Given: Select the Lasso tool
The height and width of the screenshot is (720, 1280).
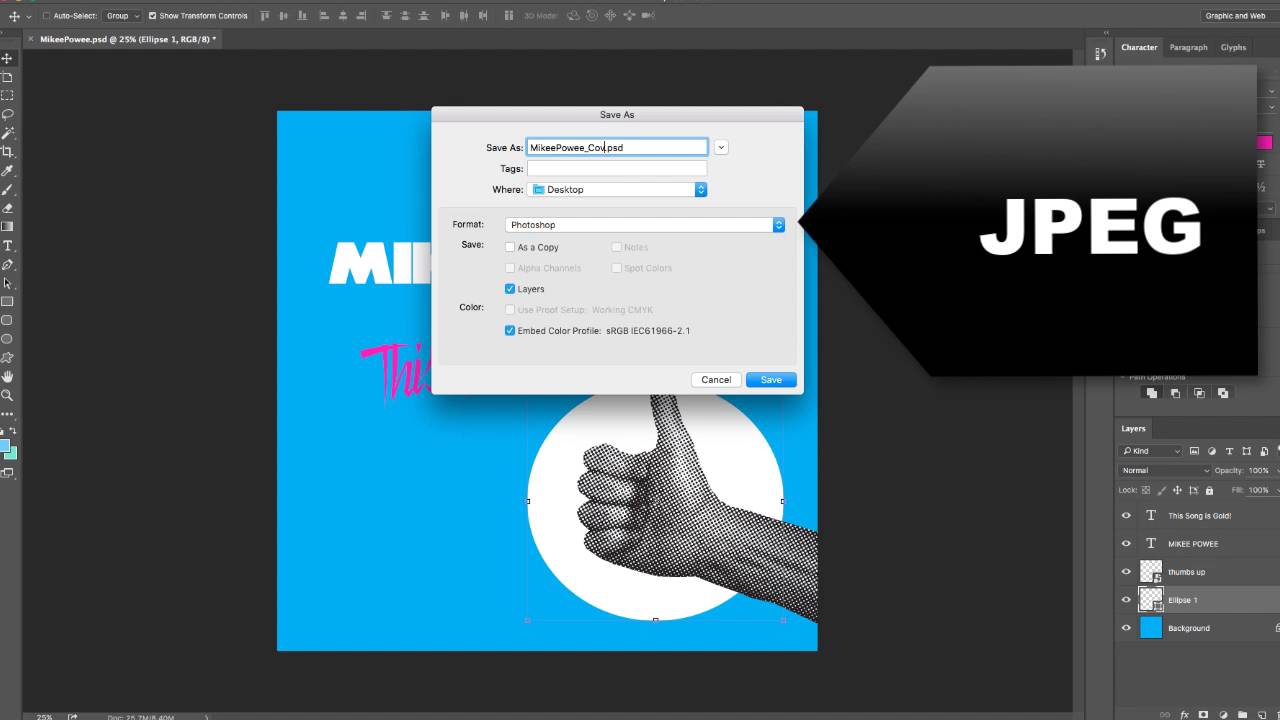Looking at the screenshot, I should pos(7,114).
